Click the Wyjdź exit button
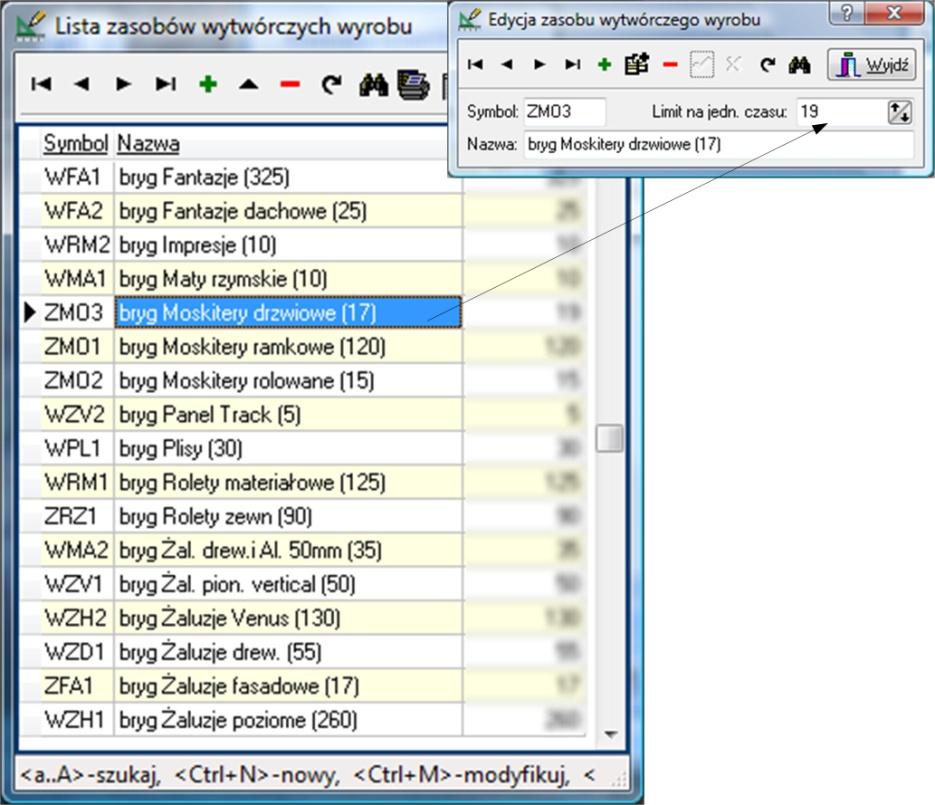The image size is (935, 805). (871, 64)
